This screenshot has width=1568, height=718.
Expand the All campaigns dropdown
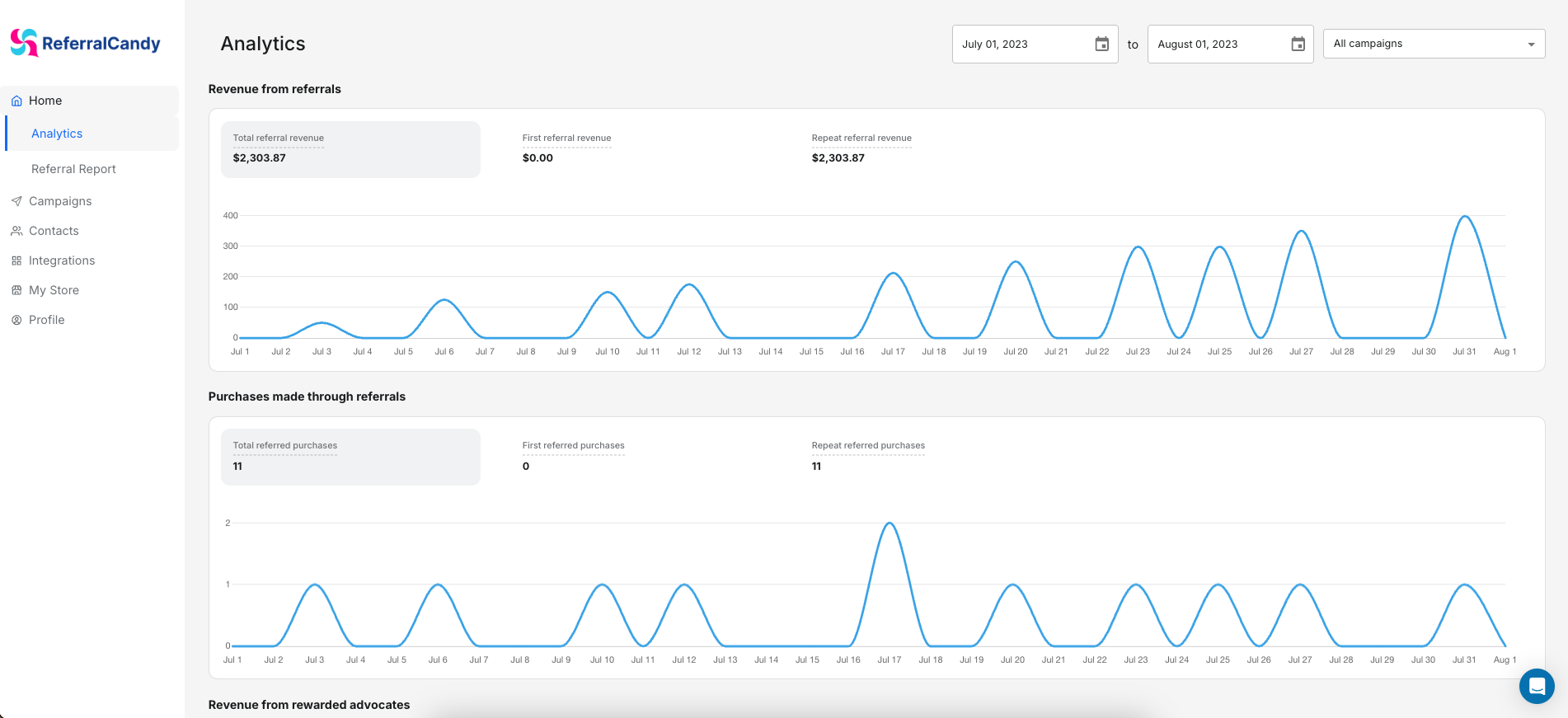[1434, 44]
